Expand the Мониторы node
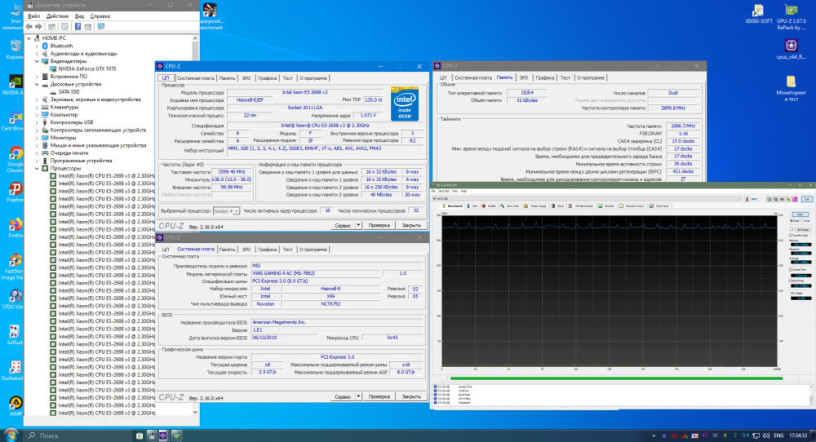Screen dimensions: 816x442 pos(37,137)
